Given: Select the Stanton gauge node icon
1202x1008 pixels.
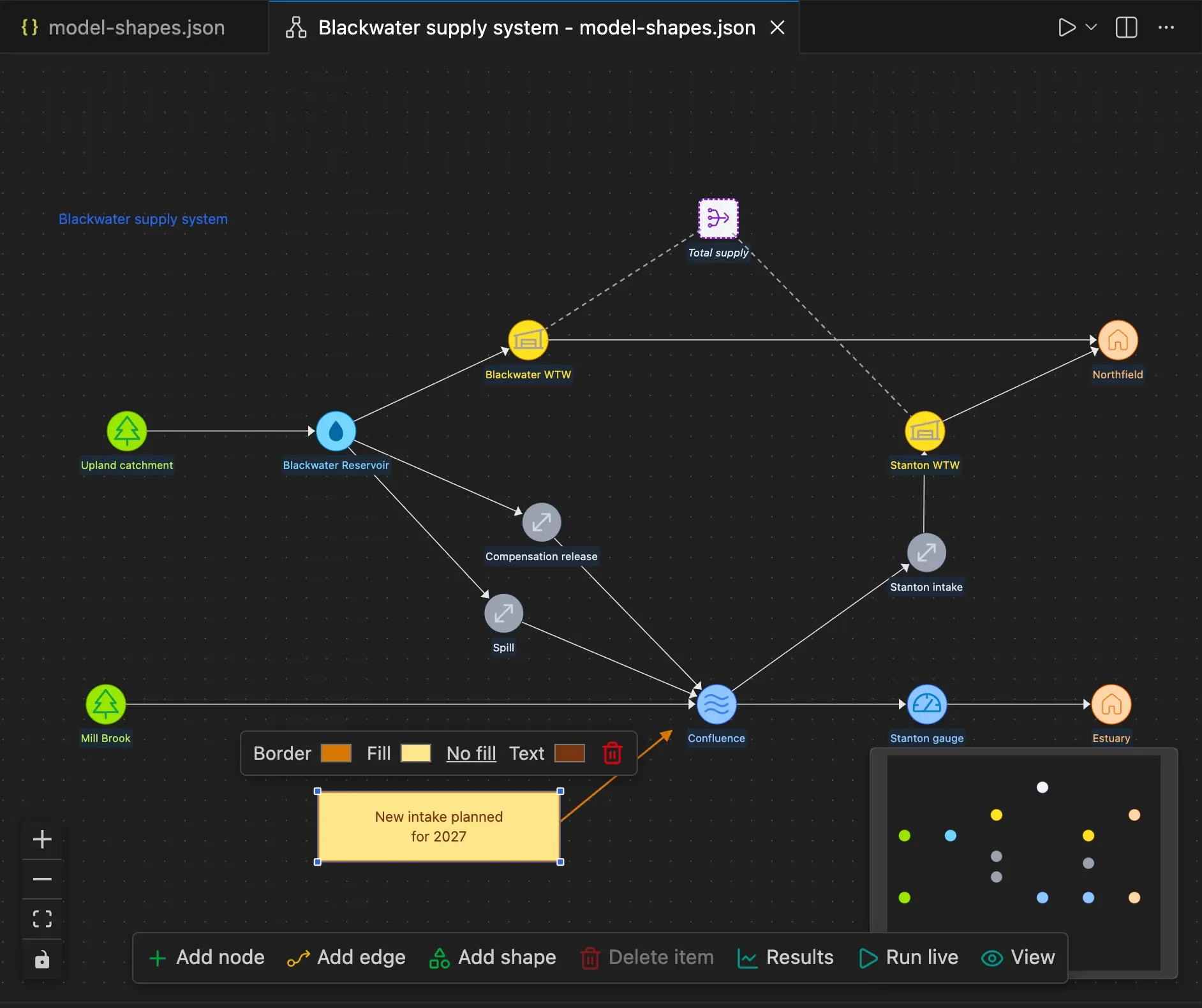Looking at the screenshot, I should (927, 704).
